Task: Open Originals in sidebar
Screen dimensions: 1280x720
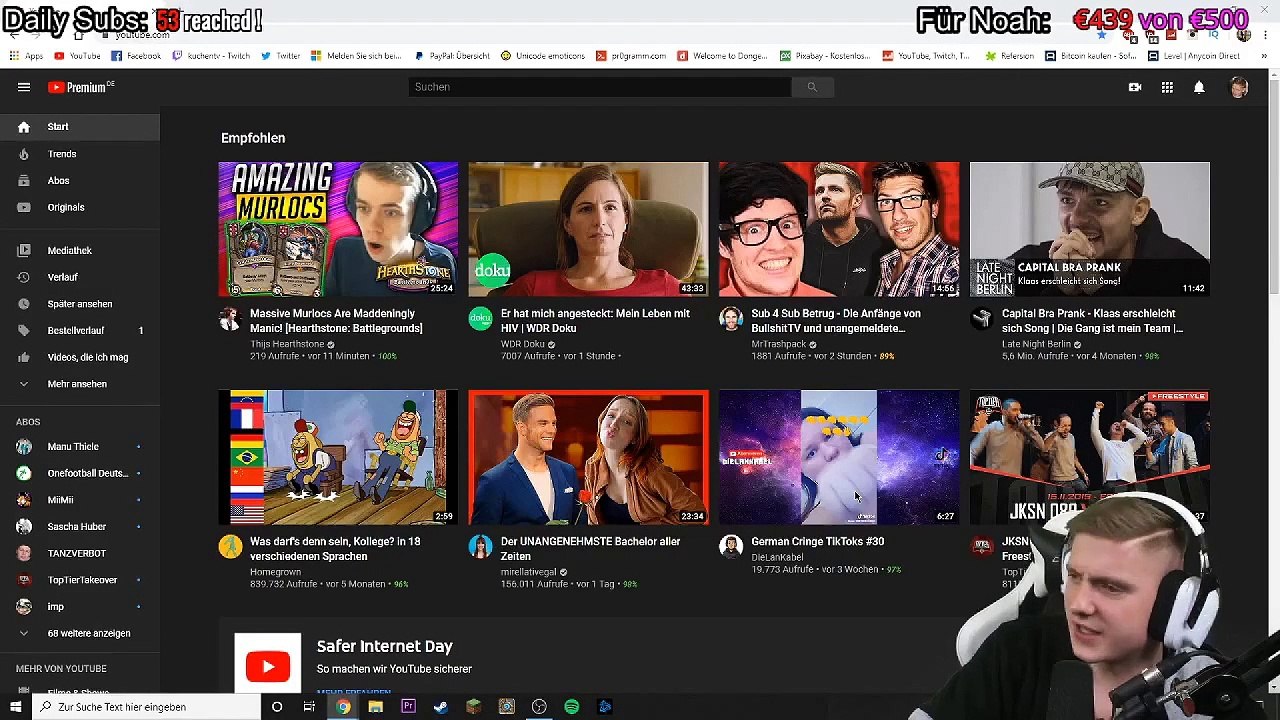Action: [80, 207]
